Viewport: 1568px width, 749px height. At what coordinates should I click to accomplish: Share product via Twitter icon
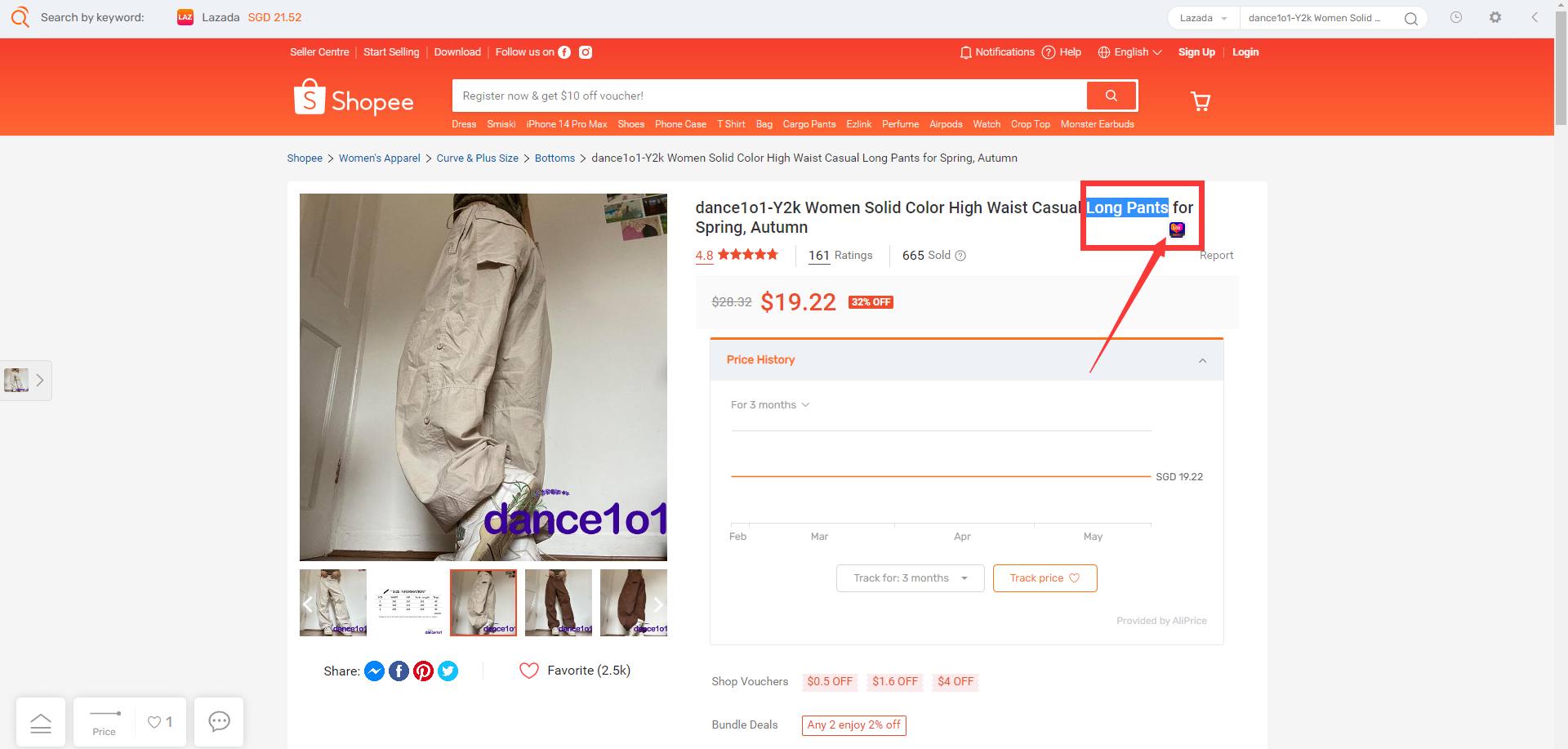click(448, 671)
